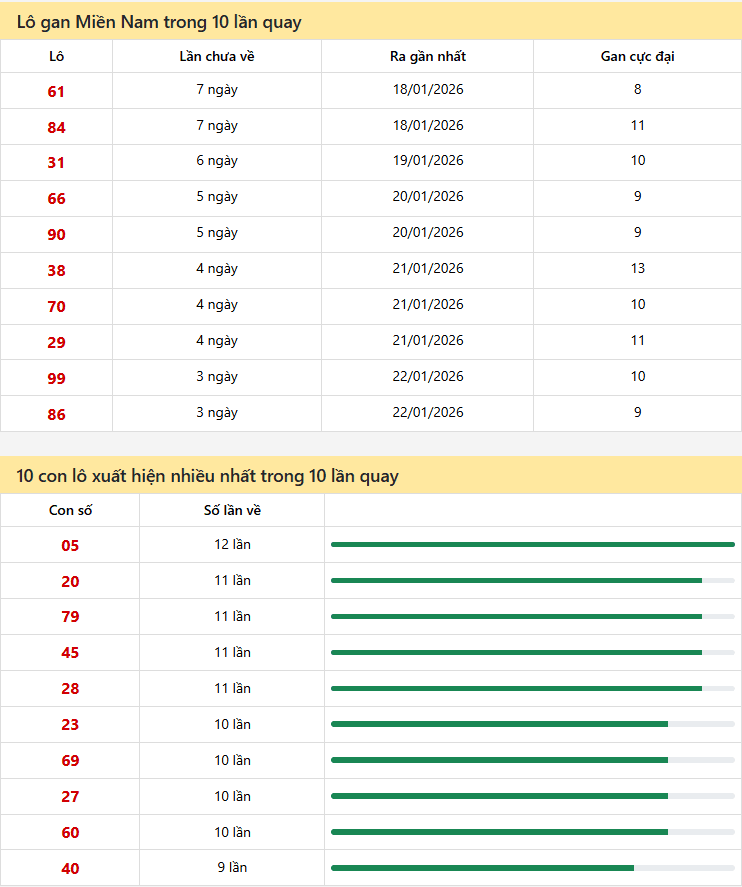This screenshot has width=742, height=887.
Task: Click the progress bar for number 23
Action: (532, 724)
